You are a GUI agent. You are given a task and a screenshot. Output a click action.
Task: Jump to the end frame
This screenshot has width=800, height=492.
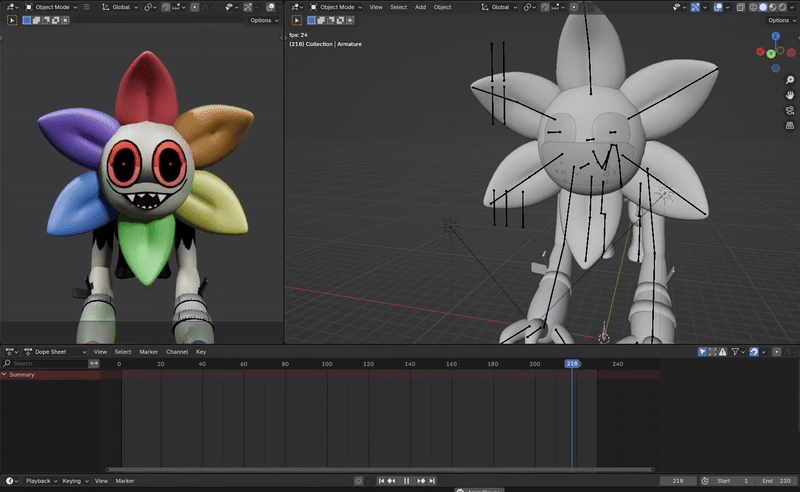432,481
